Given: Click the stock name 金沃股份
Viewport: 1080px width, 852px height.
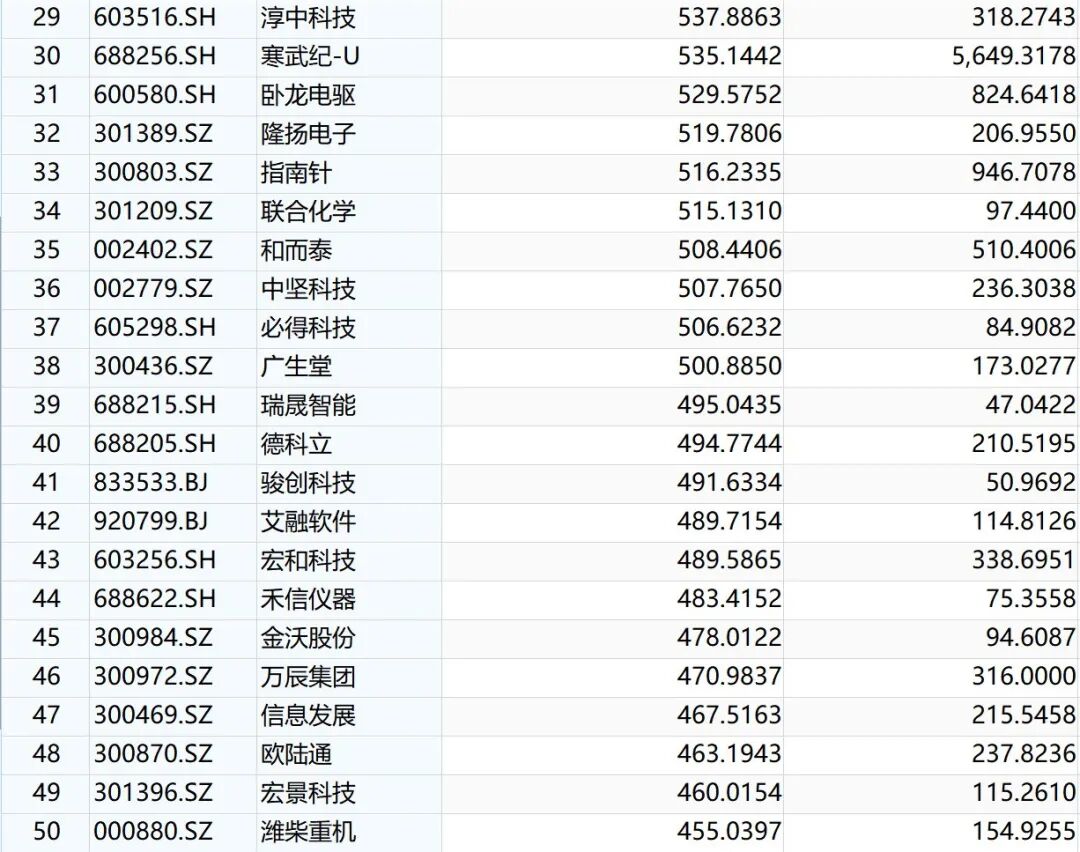Looking at the screenshot, I should [x=308, y=637].
